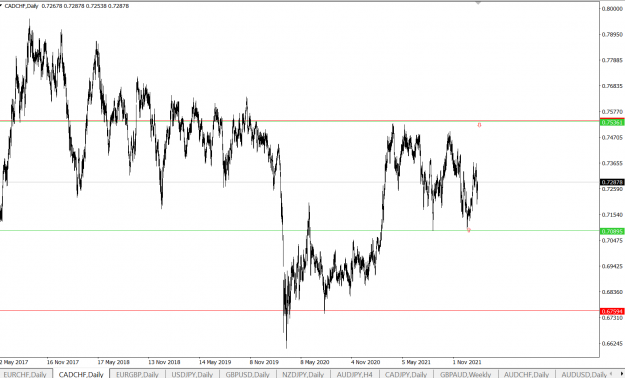625x378 pixels.
Task: Click the 0.73655 price scale value
Action: tap(612, 163)
